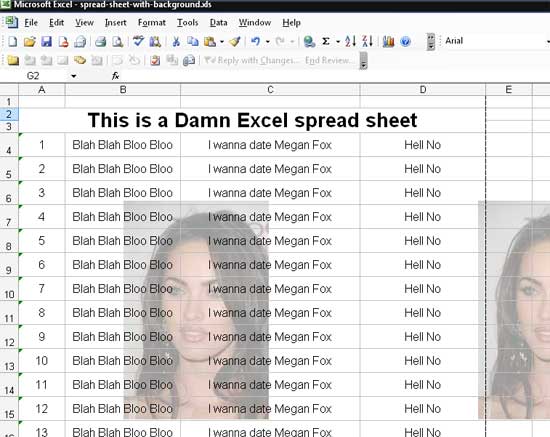Insert a hyperlink via the globe icon
The width and height of the screenshot is (550, 437).
click(x=309, y=42)
